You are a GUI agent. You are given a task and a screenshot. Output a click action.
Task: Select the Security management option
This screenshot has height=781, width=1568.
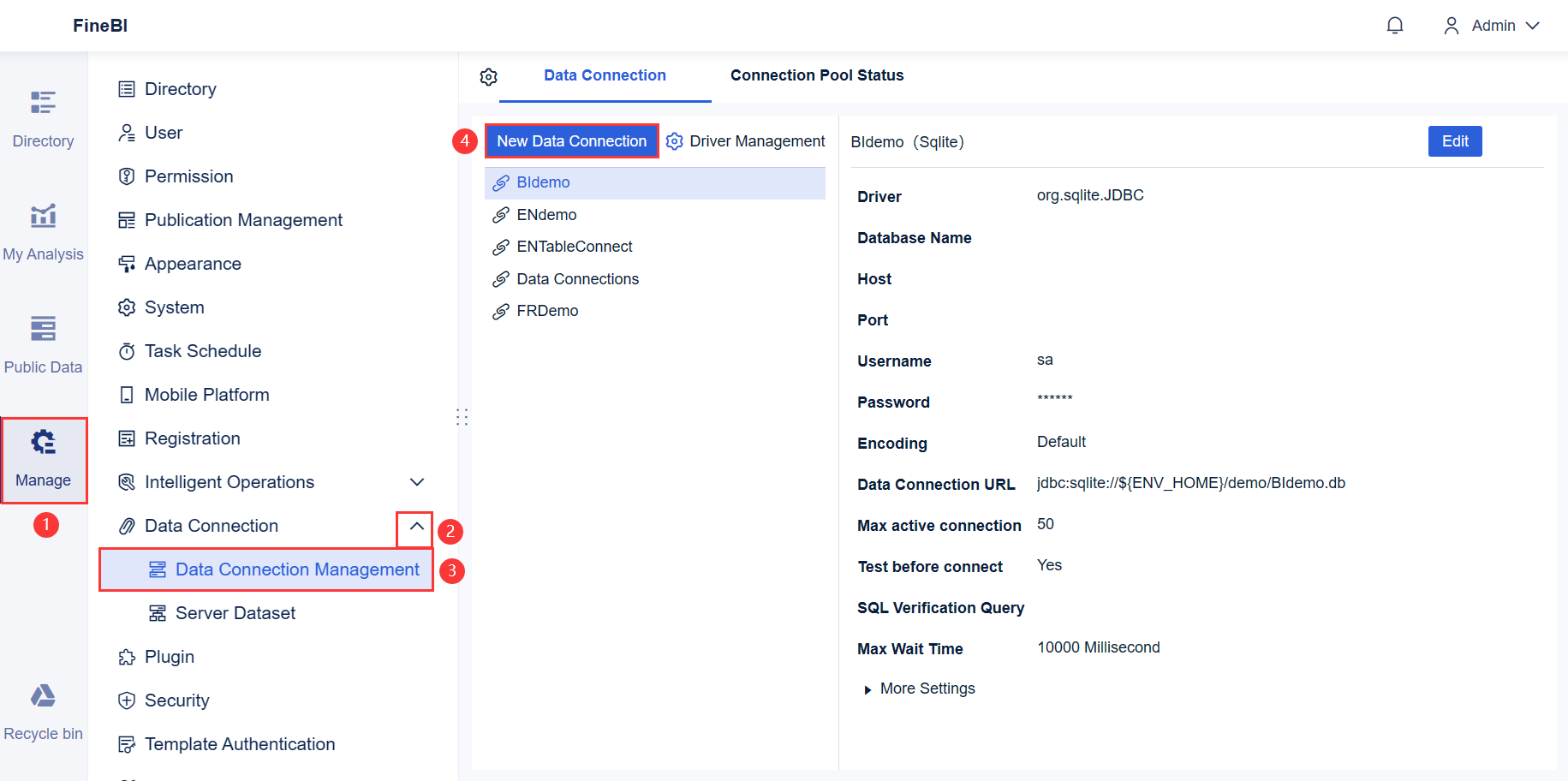[x=177, y=700]
